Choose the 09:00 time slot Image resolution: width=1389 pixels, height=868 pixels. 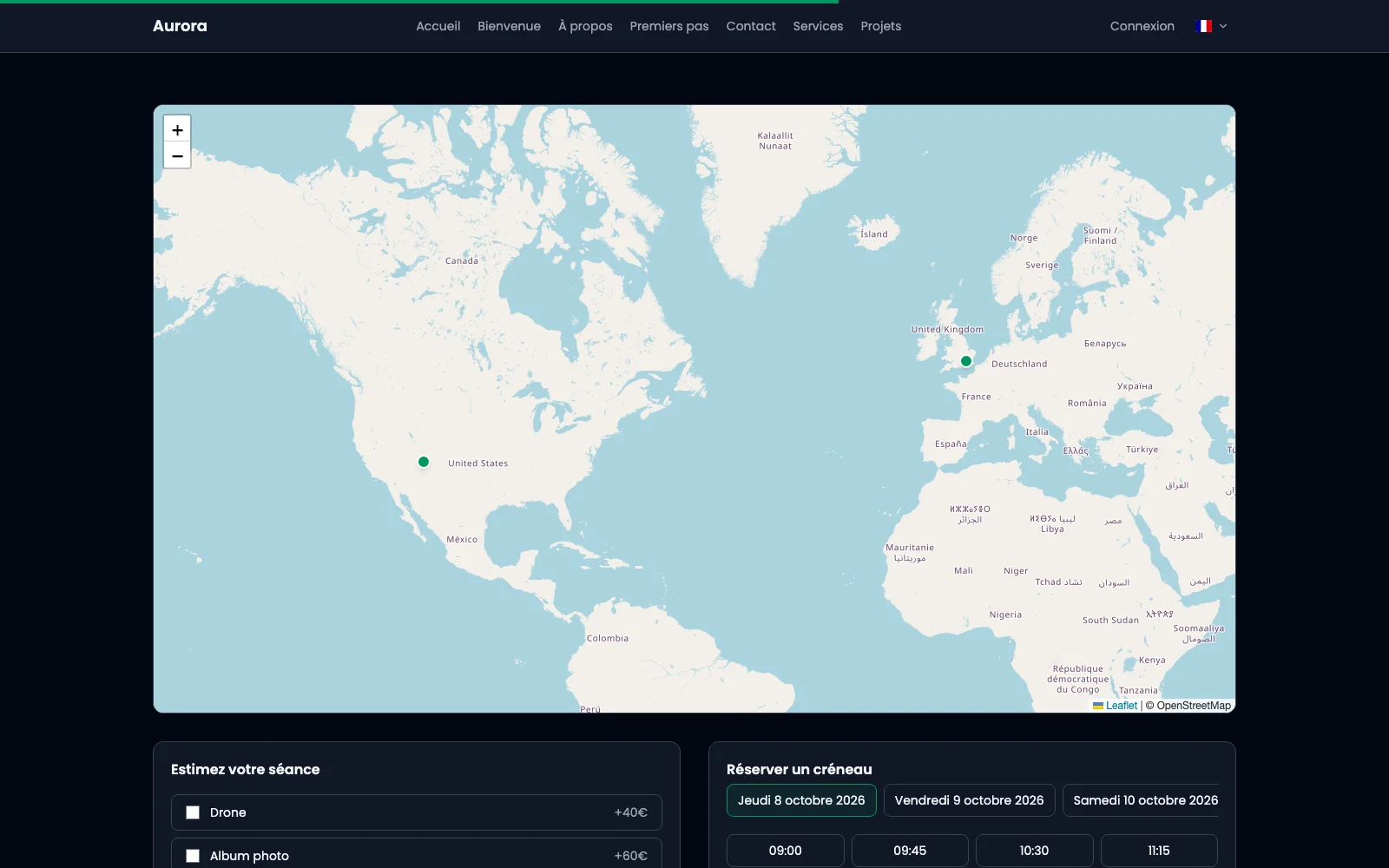pyautogui.click(x=785, y=851)
